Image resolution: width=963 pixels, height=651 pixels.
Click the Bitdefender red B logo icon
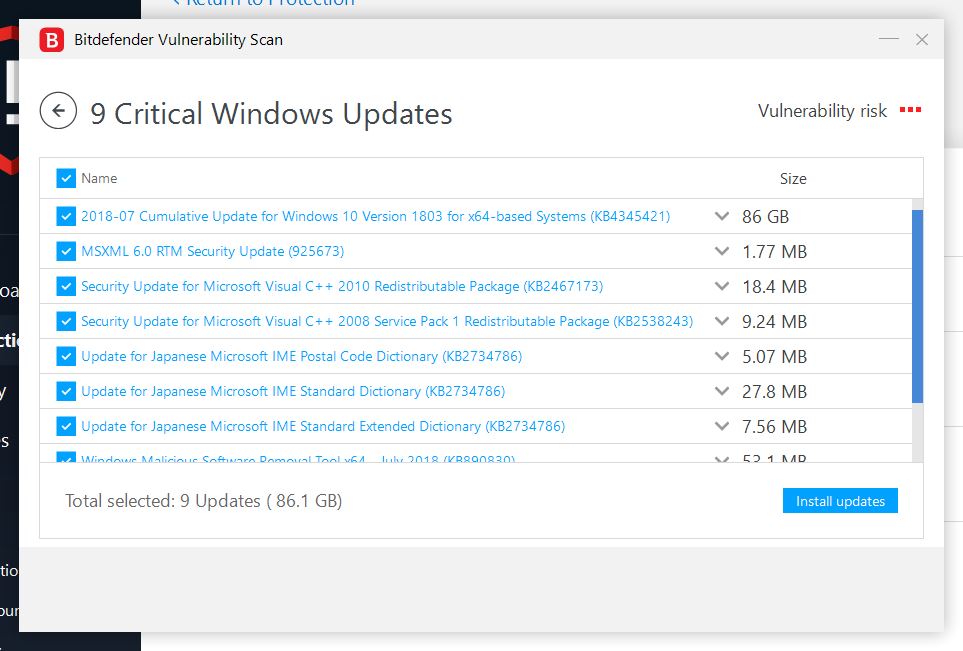tap(52, 40)
